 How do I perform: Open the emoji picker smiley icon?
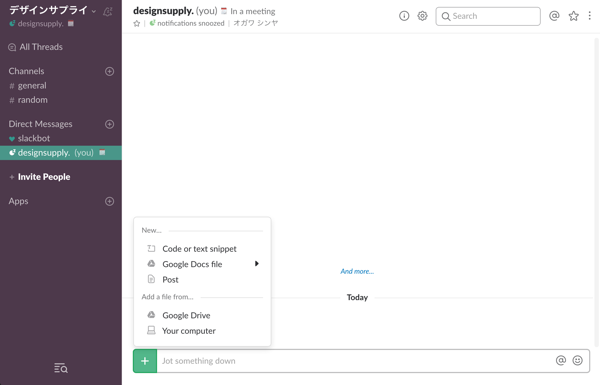tap(577, 361)
